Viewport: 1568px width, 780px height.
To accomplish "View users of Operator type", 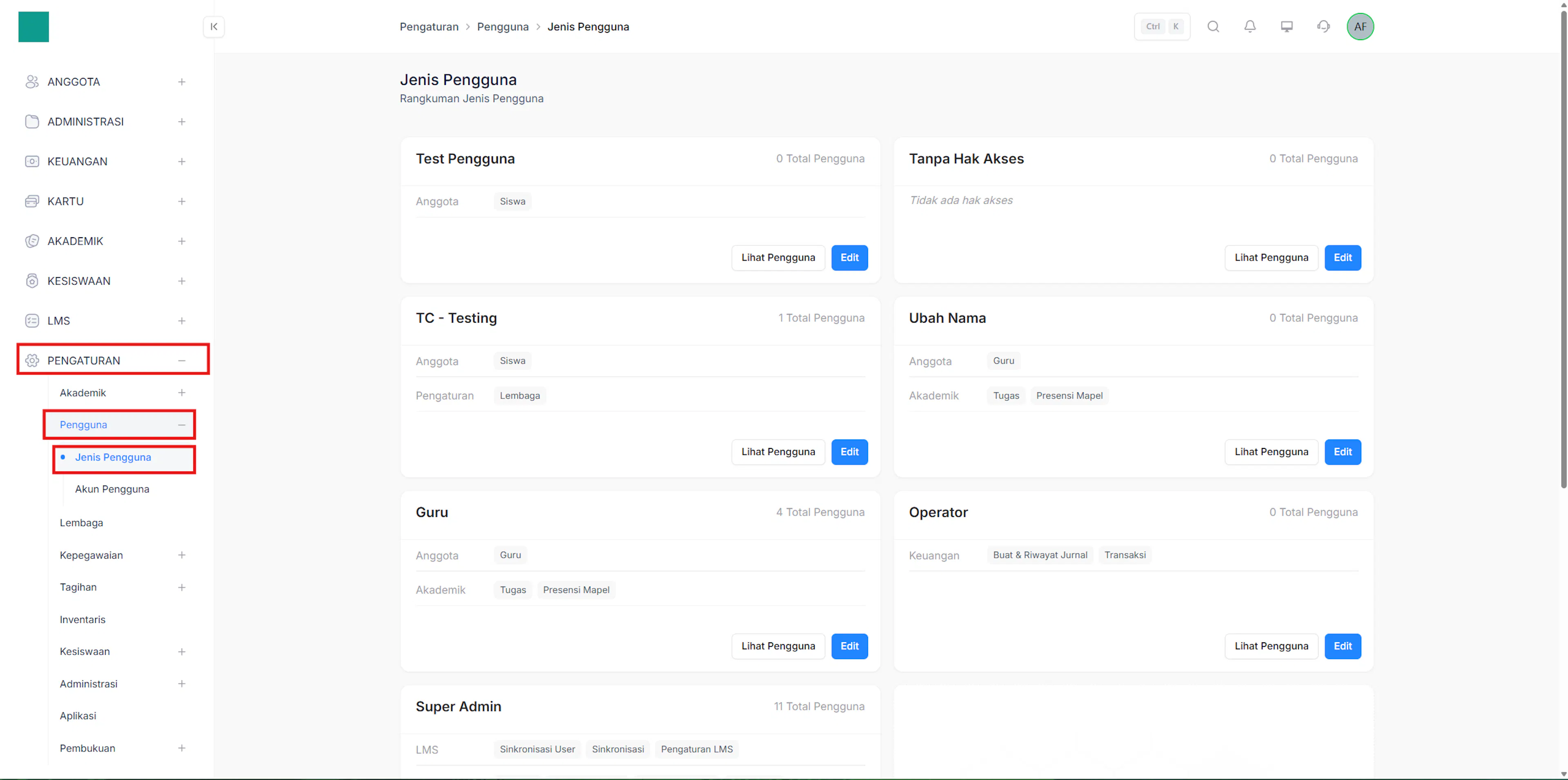I will point(1271,646).
